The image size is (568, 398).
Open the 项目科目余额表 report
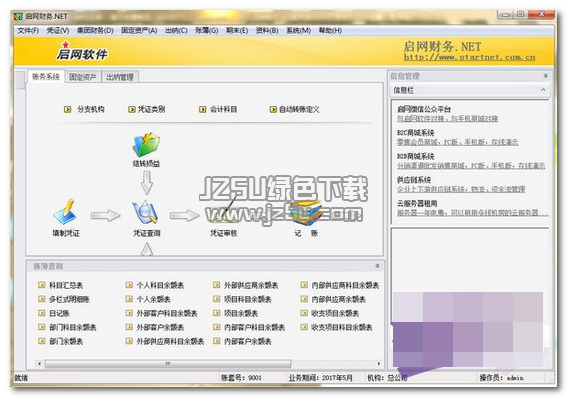point(242,299)
